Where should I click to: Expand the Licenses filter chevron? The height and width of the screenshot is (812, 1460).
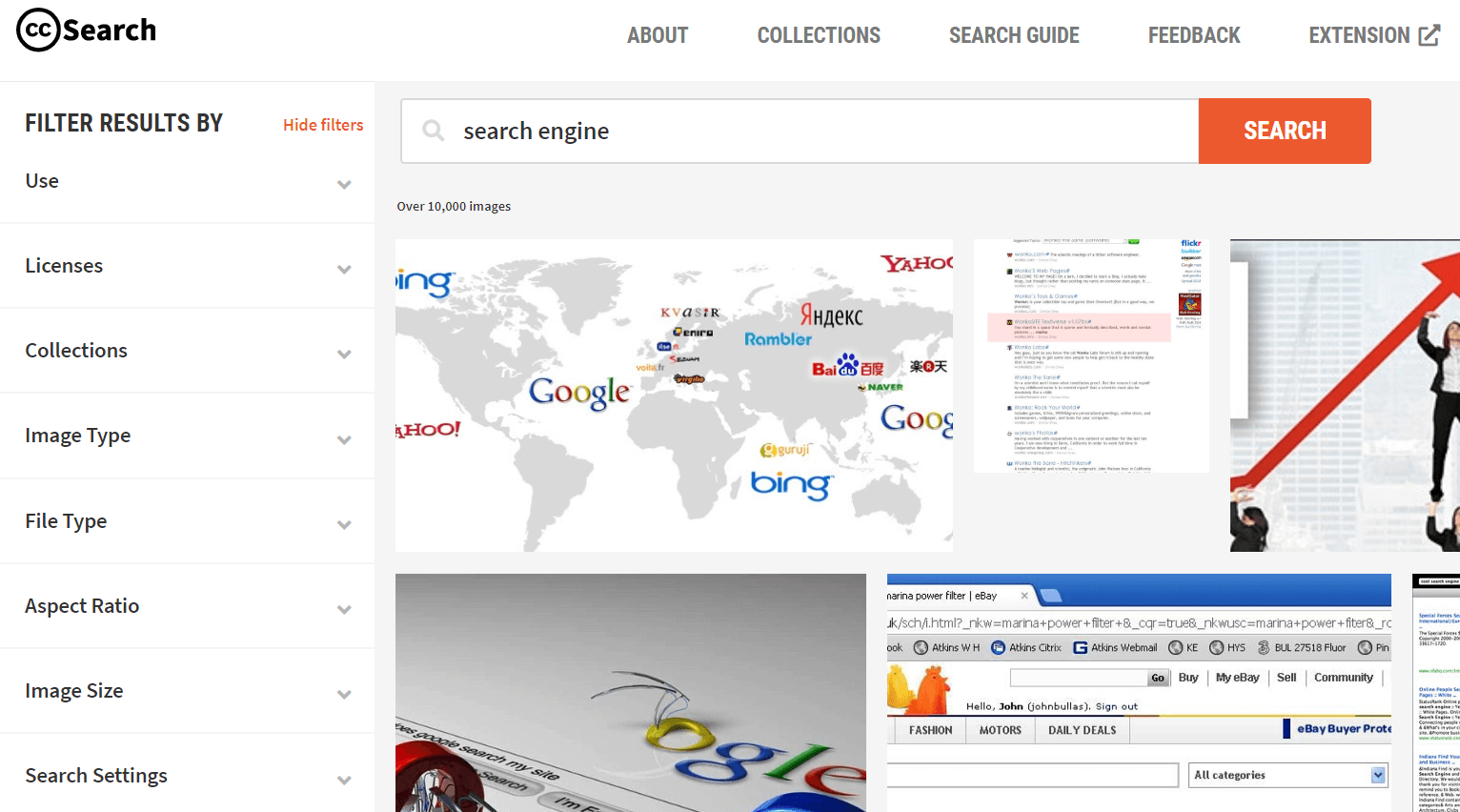(x=344, y=269)
